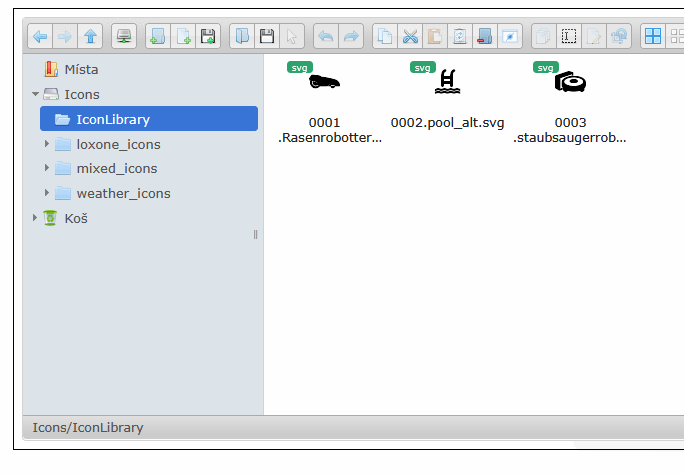This screenshot has width=684, height=475.
Task: Duplicate using the stacked pages icon
Action: click(x=544, y=36)
